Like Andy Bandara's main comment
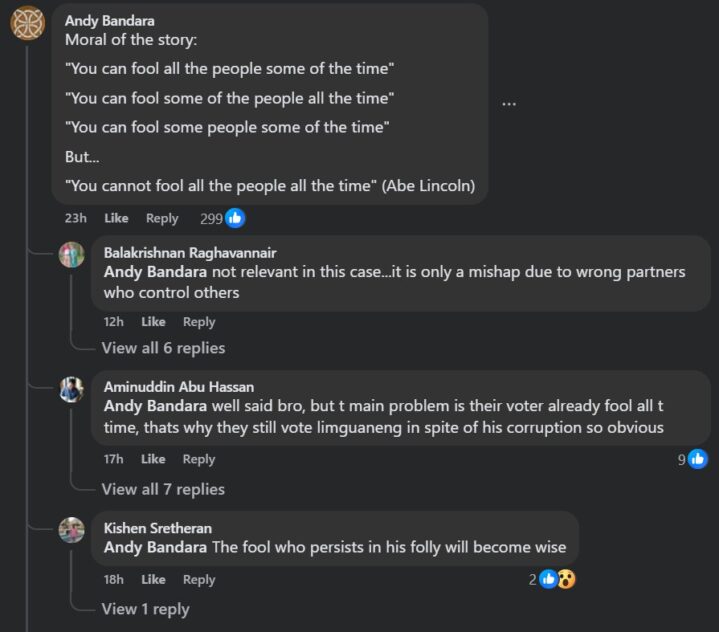This screenshot has height=632, width=719. pyautogui.click(x=117, y=218)
